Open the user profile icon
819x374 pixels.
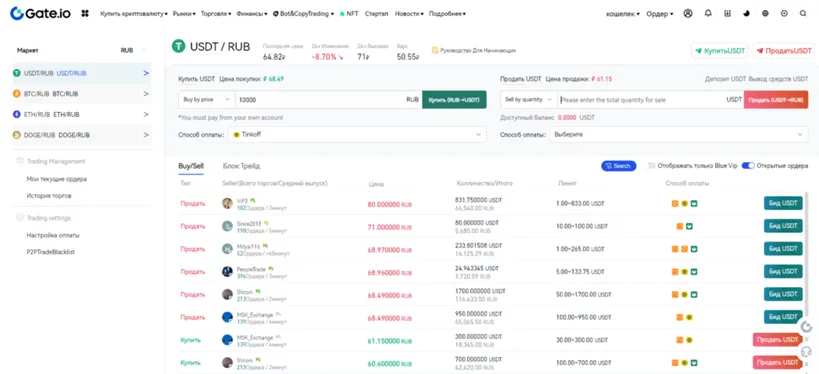tap(688, 14)
